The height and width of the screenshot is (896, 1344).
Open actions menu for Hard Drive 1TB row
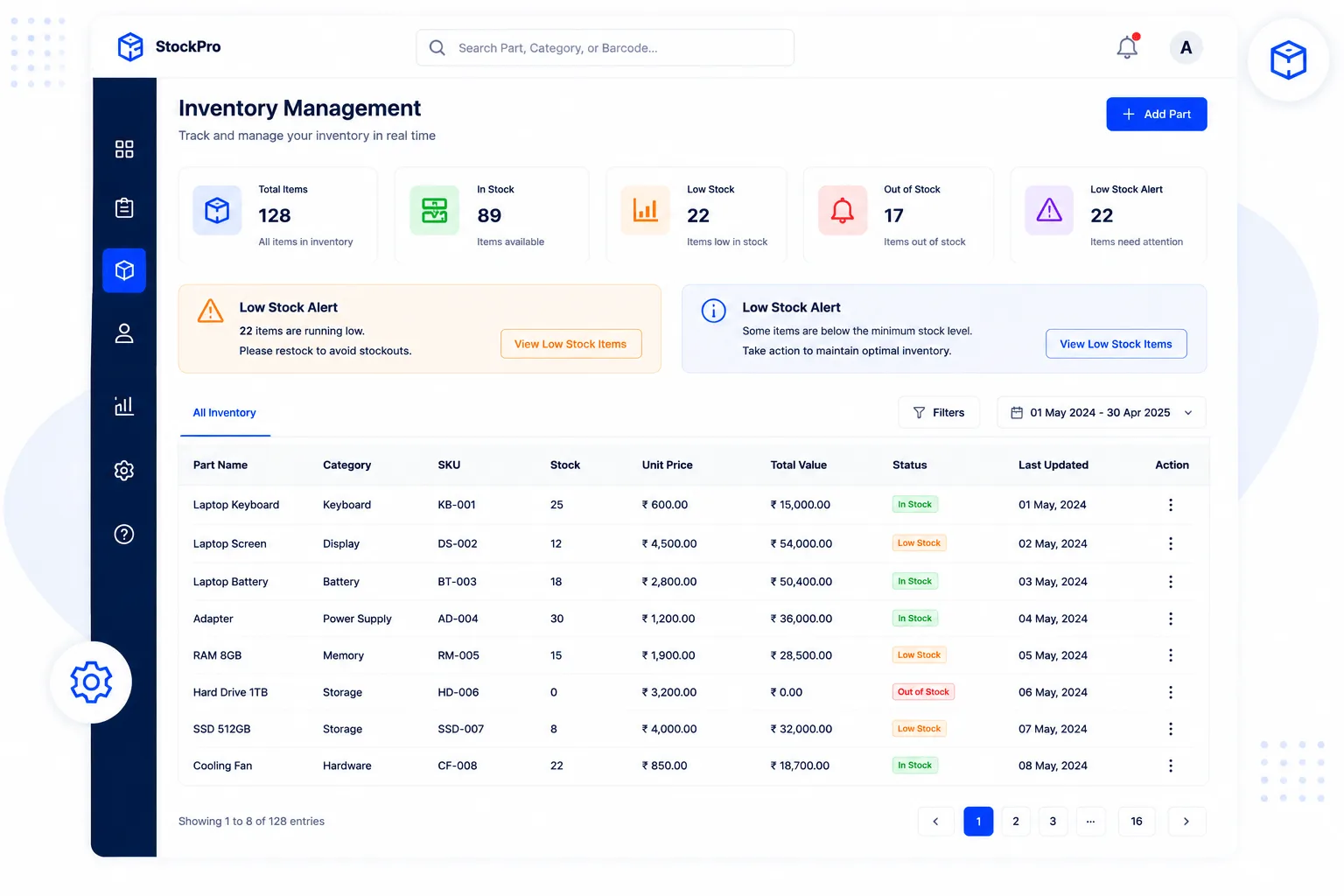click(x=1171, y=692)
